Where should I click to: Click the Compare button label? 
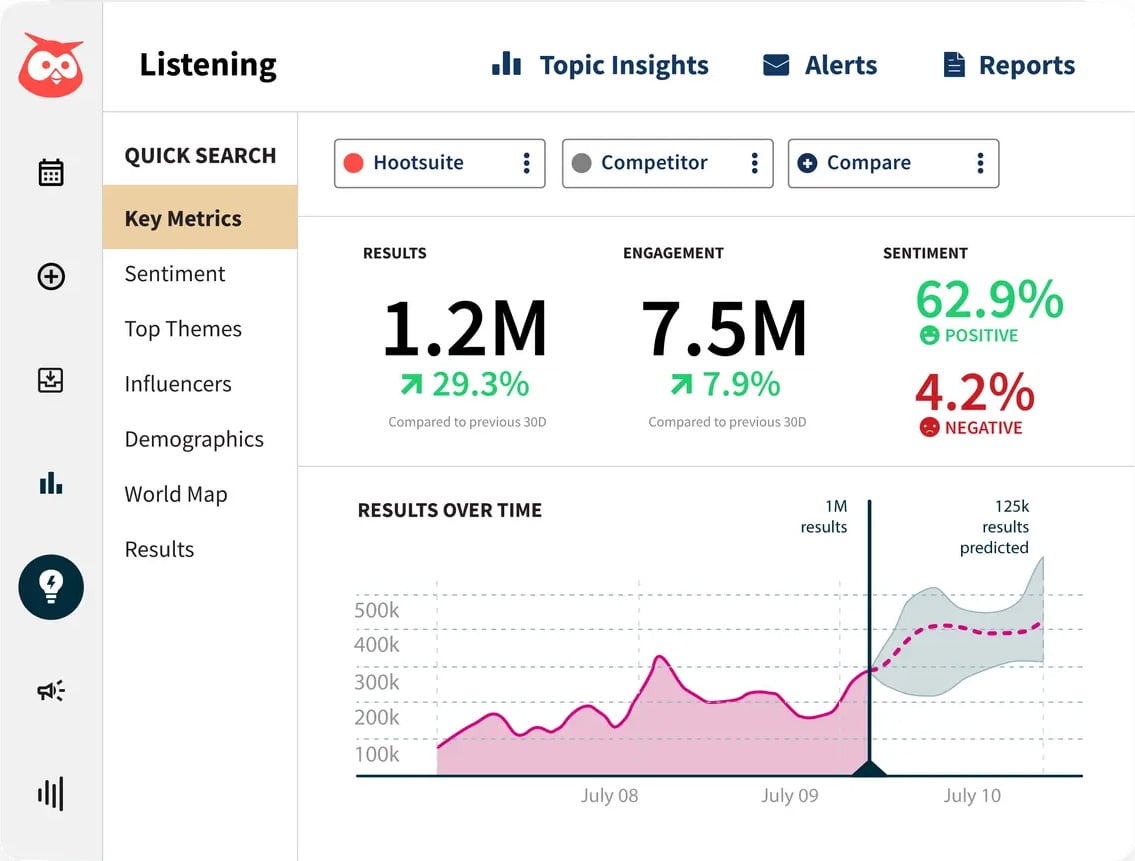[869, 163]
